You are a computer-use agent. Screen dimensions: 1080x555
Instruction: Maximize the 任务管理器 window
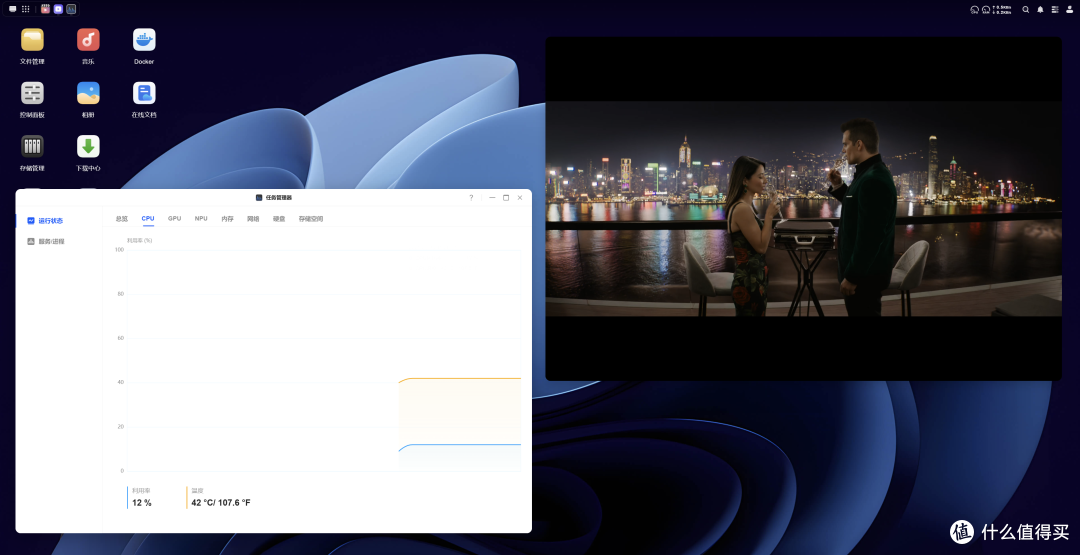(x=506, y=198)
